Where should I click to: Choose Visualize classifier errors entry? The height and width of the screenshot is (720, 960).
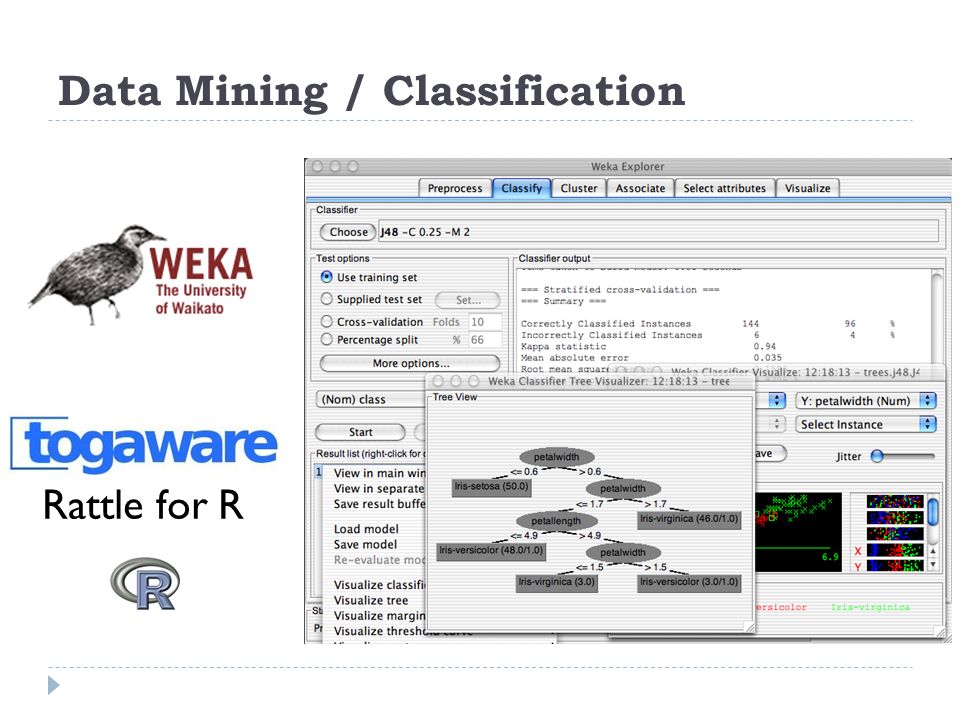tap(379, 585)
